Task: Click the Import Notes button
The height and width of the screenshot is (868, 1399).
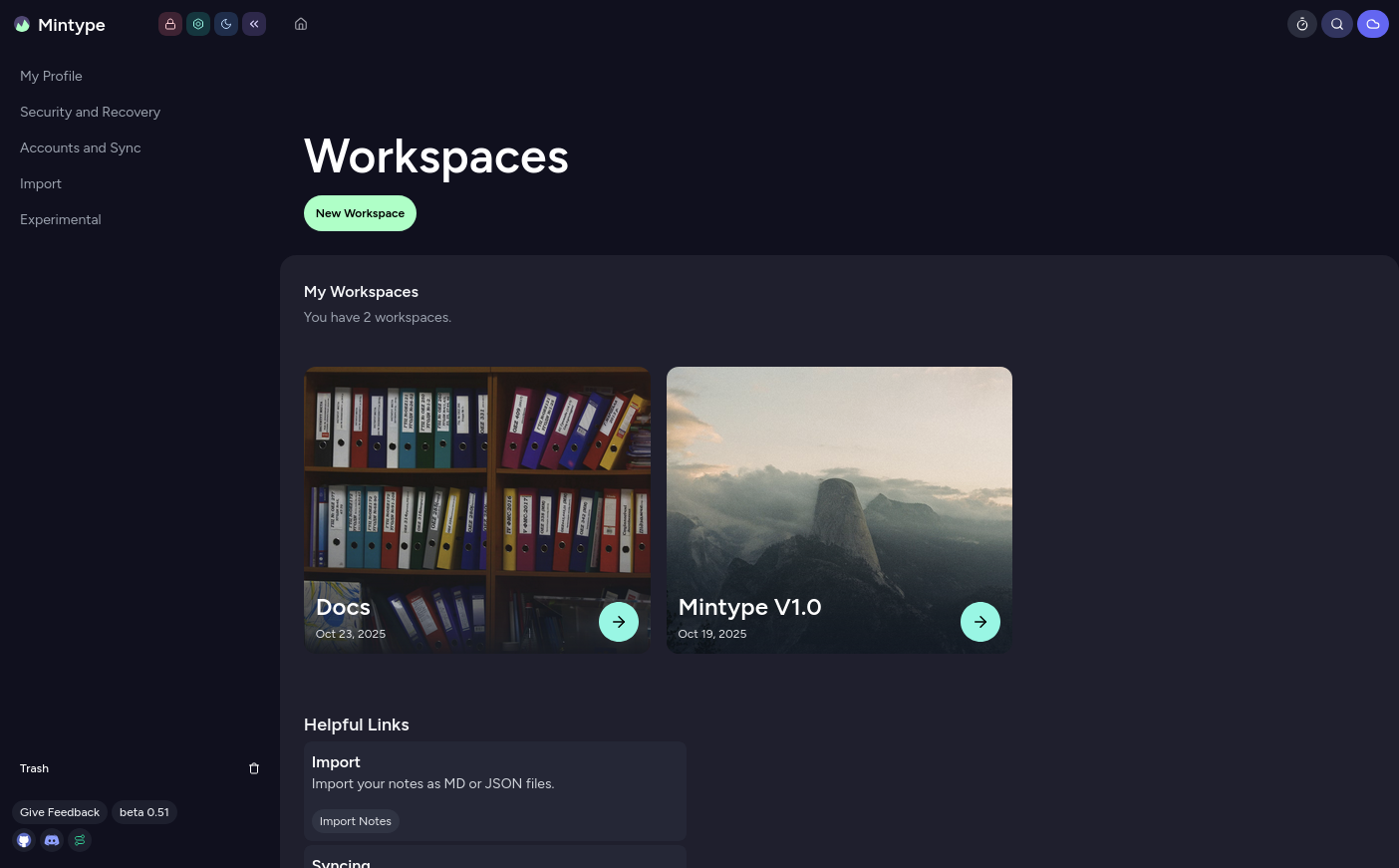Action: click(x=356, y=821)
